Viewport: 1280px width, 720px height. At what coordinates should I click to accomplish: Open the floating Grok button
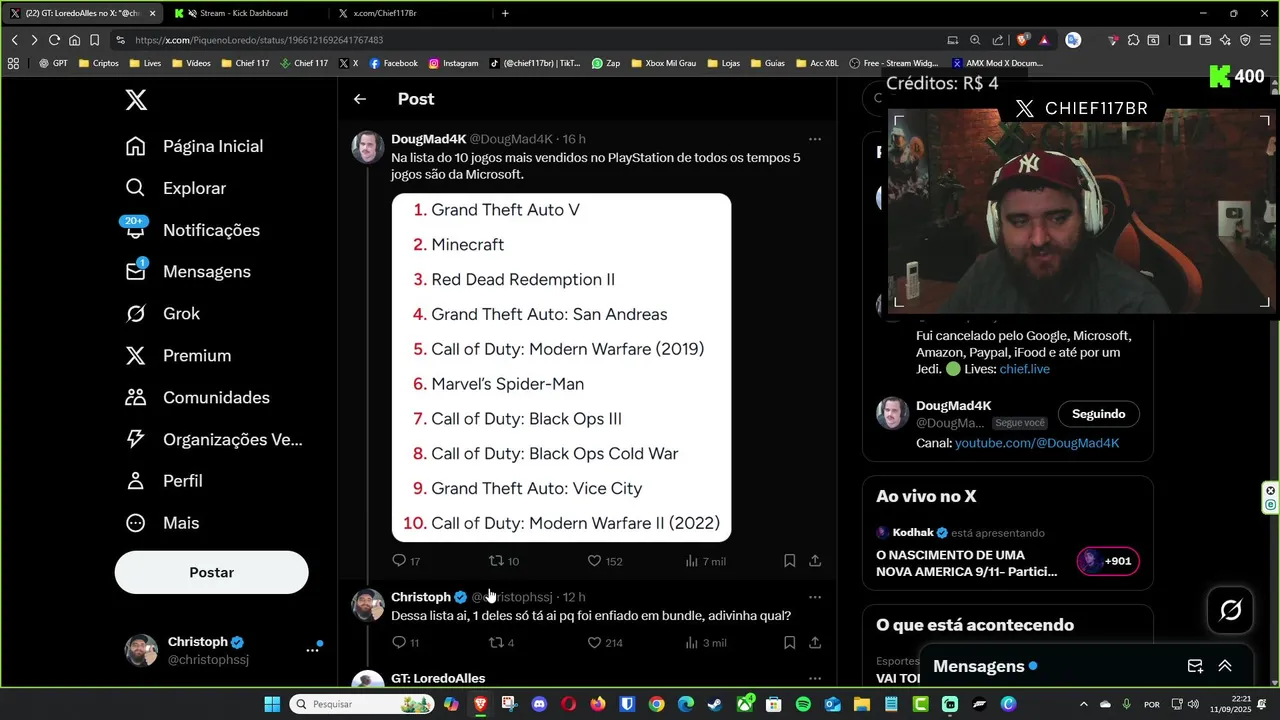(1231, 610)
